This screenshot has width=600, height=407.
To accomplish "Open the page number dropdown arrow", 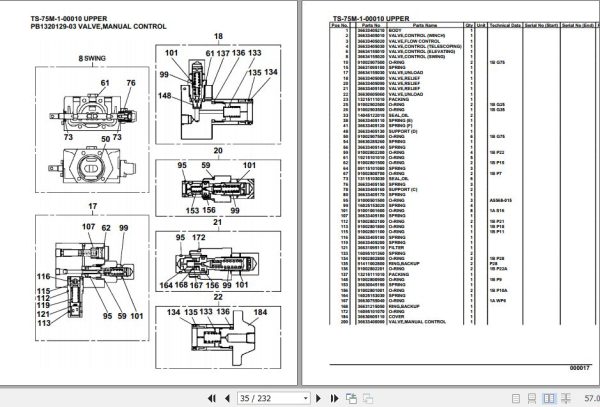I will pos(305,398).
